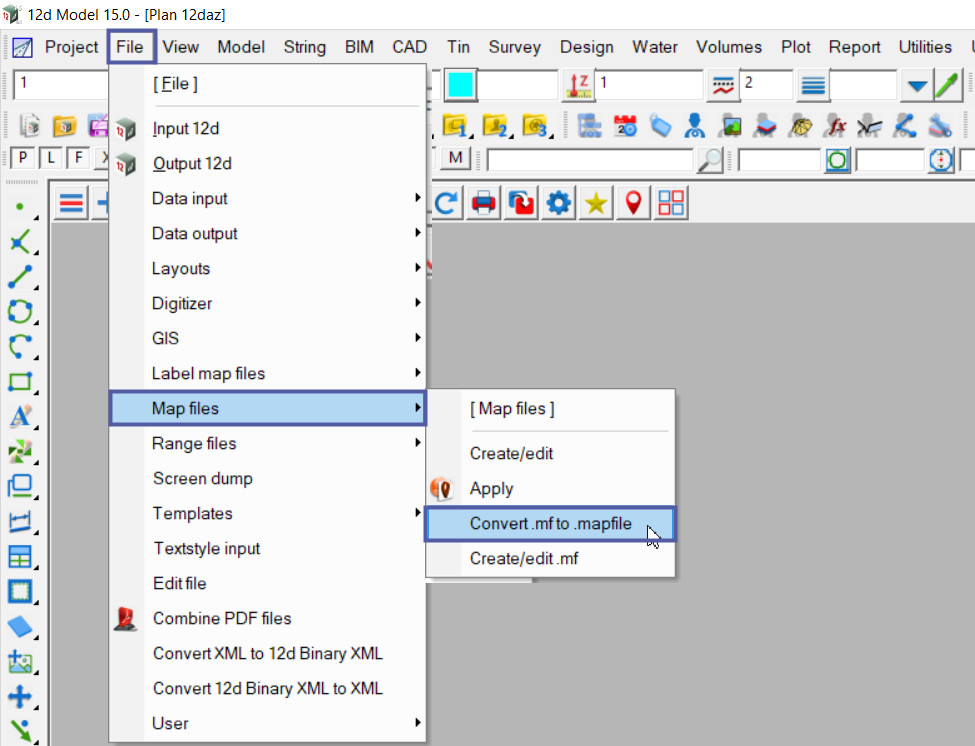The image size is (975, 746).
Task: Open the Report menu
Action: pos(854,47)
